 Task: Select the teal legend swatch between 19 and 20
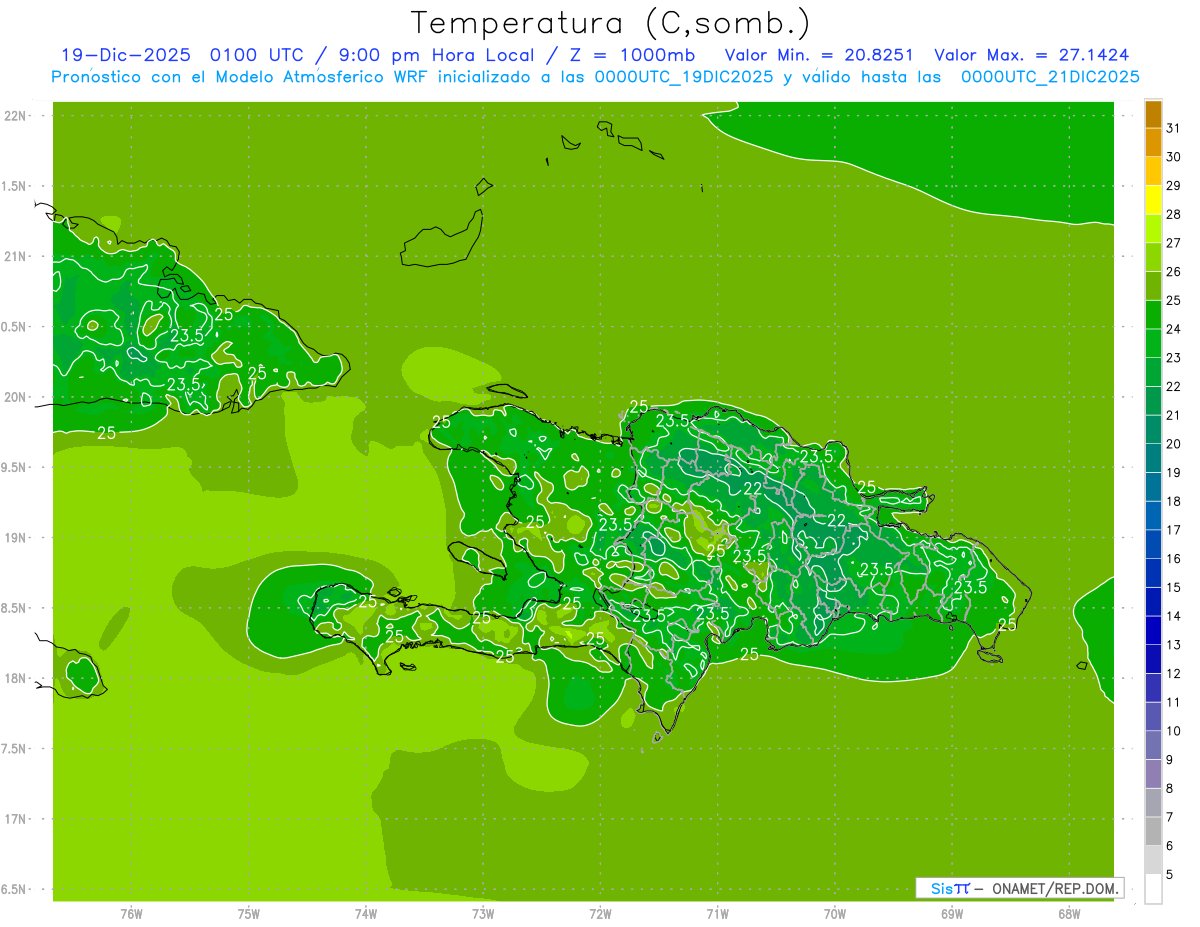[1153, 458]
